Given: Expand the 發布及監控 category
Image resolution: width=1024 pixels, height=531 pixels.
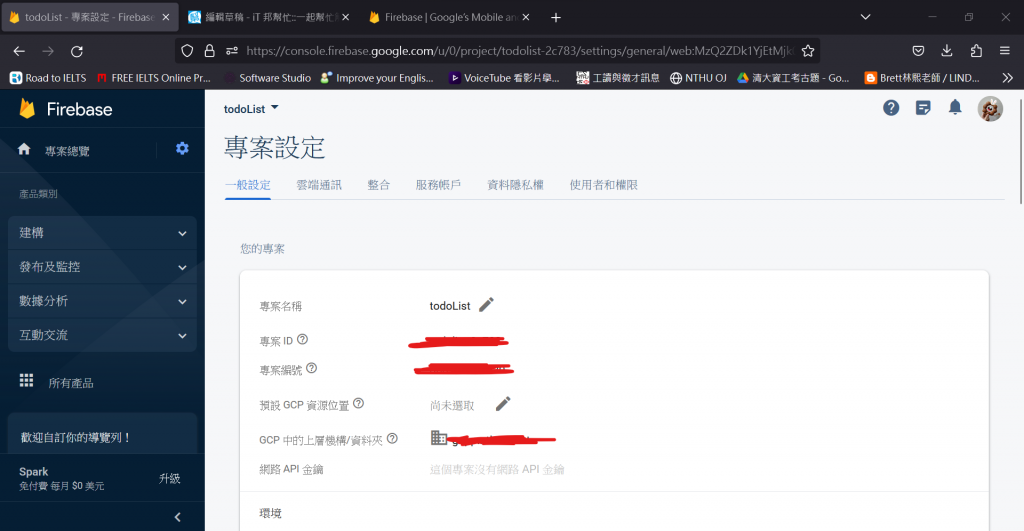Looking at the screenshot, I should 103,267.
